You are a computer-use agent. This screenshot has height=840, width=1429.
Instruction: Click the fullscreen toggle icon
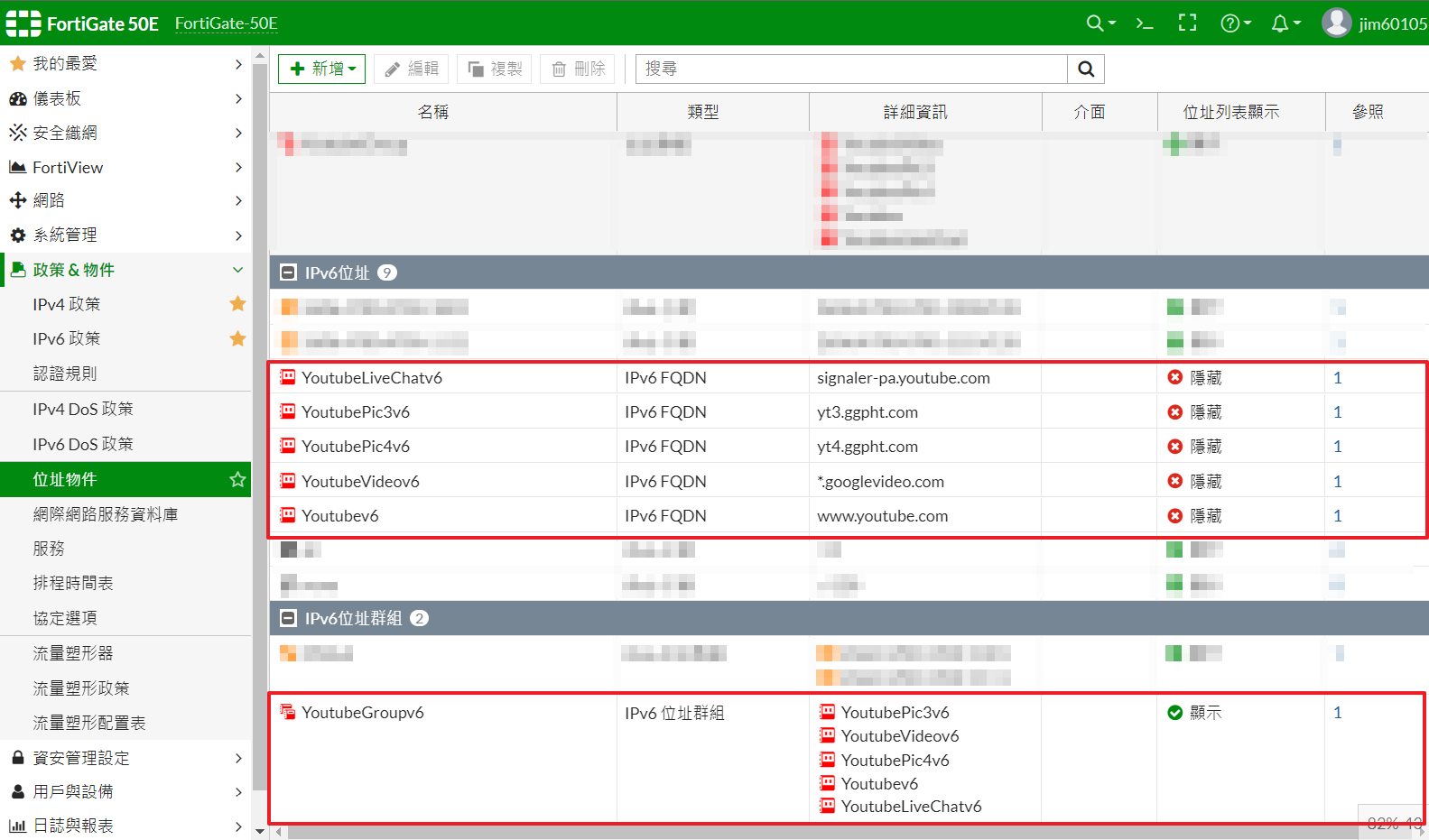1187,23
